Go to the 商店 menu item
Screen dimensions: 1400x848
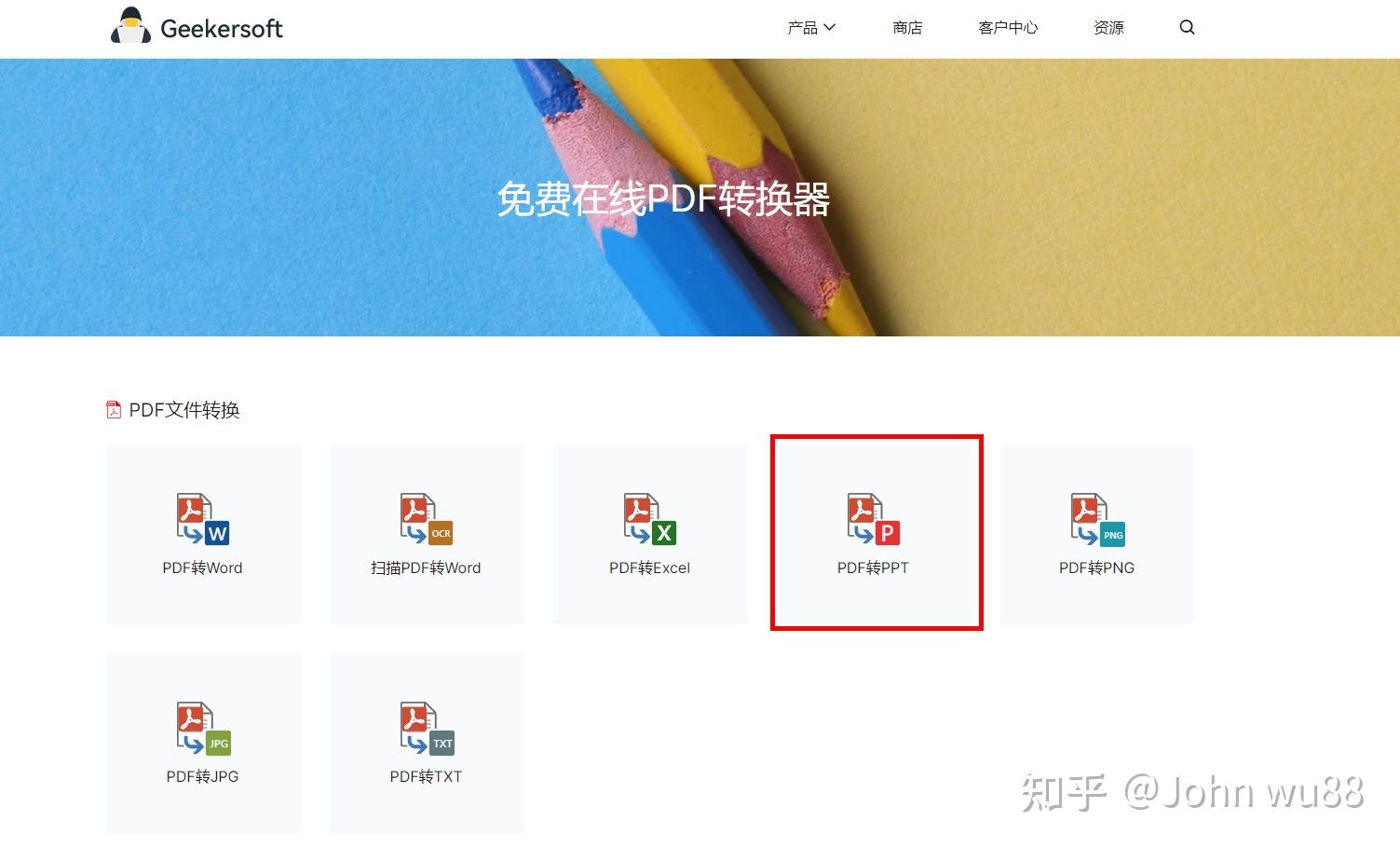(907, 27)
